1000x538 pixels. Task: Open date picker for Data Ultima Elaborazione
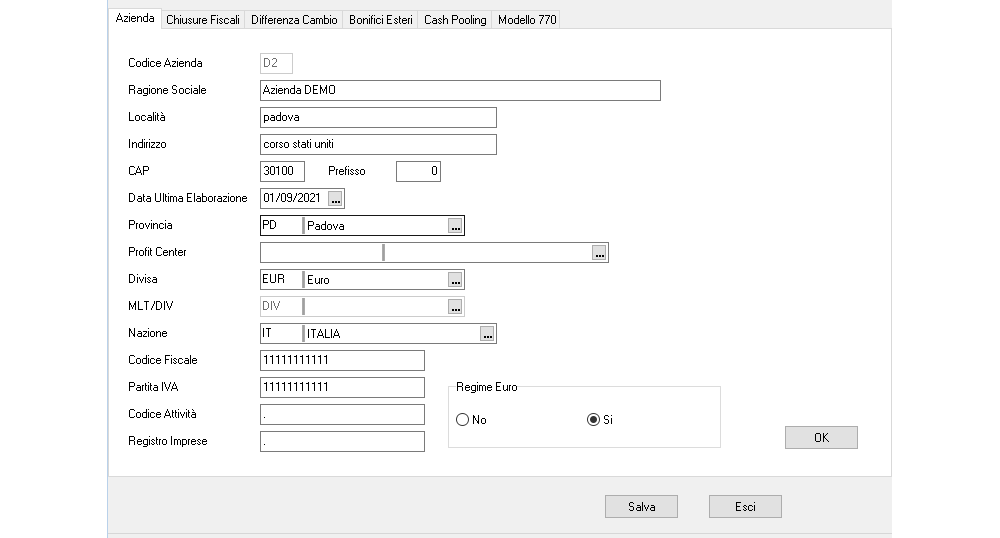pos(335,198)
